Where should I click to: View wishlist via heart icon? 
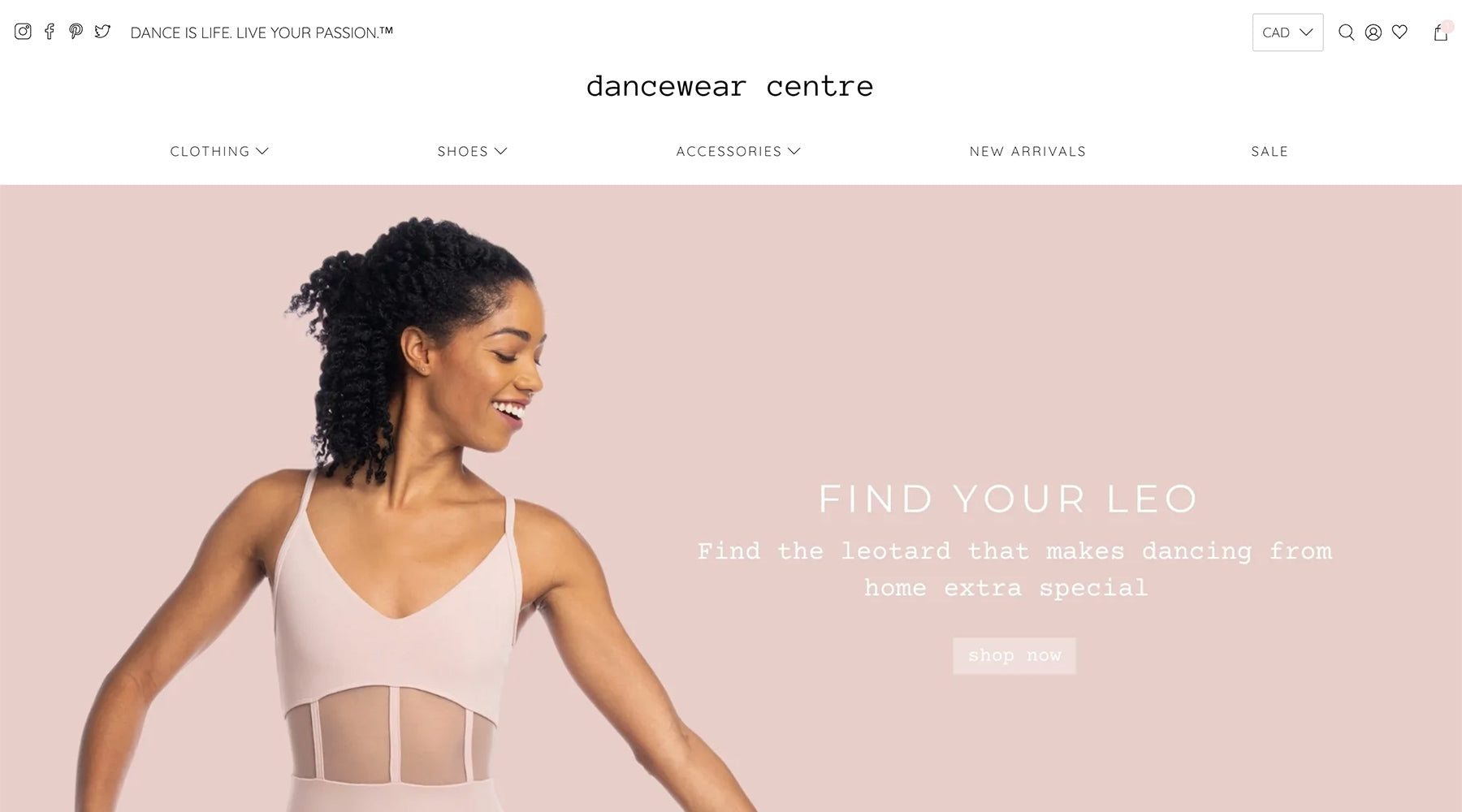[x=1399, y=32]
